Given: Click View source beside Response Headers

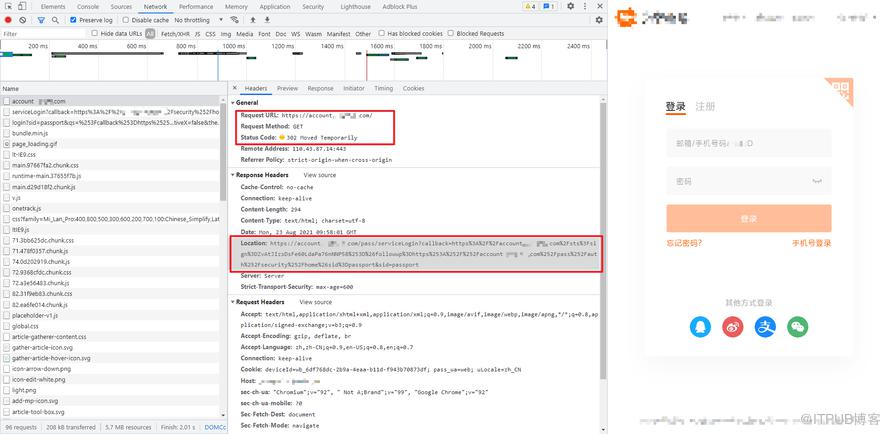Looking at the screenshot, I should click(x=320, y=175).
